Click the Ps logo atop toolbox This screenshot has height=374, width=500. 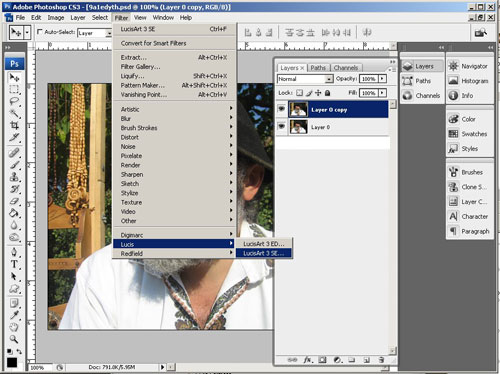coord(14,63)
